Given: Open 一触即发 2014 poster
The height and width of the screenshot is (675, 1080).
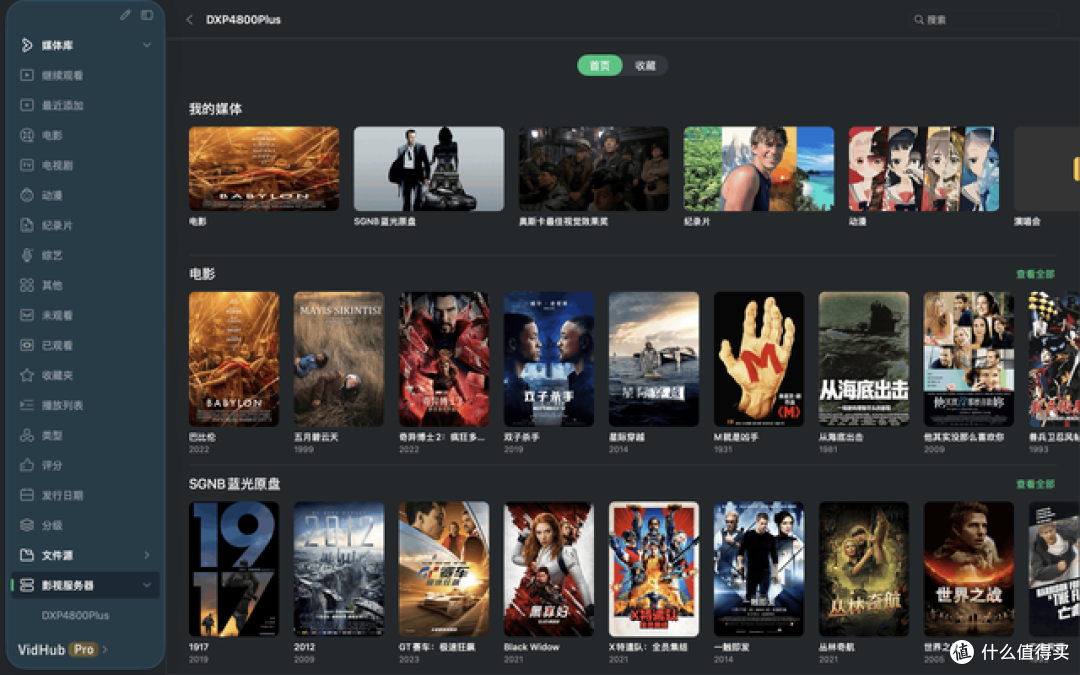Looking at the screenshot, I should click(758, 569).
